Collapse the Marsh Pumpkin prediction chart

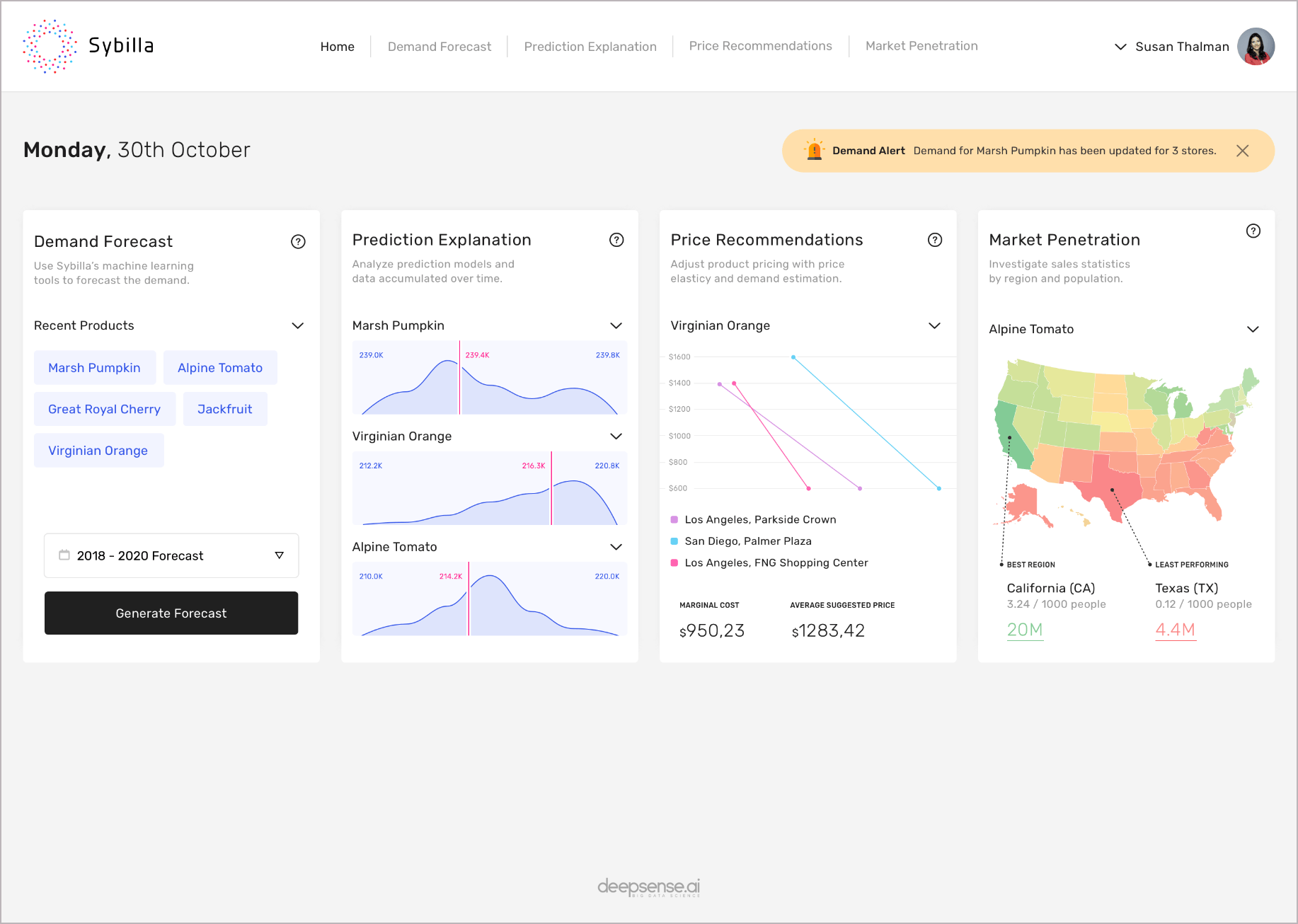[x=616, y=325]
